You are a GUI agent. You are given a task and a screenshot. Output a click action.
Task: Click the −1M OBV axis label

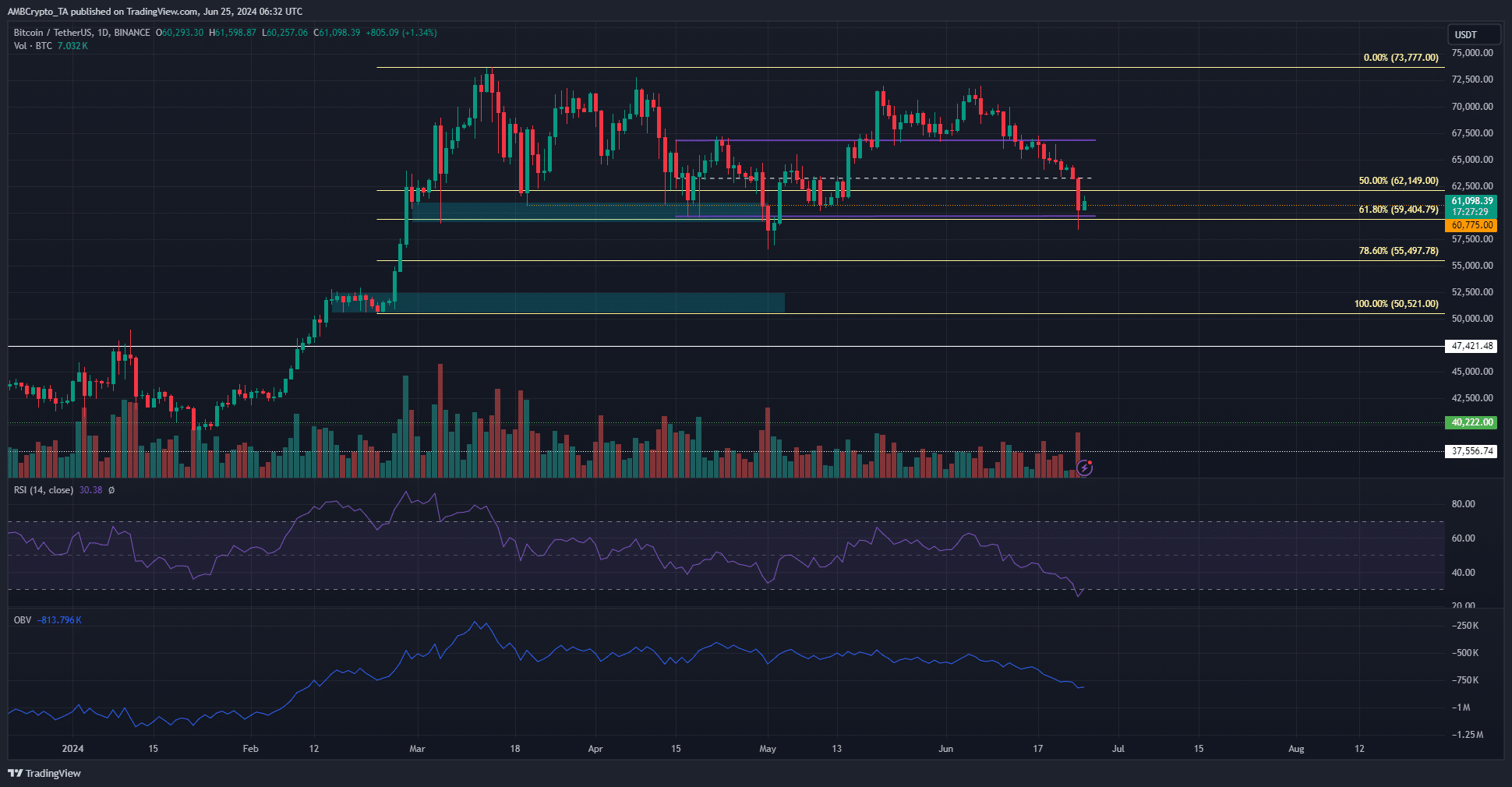click(1461, 708)
